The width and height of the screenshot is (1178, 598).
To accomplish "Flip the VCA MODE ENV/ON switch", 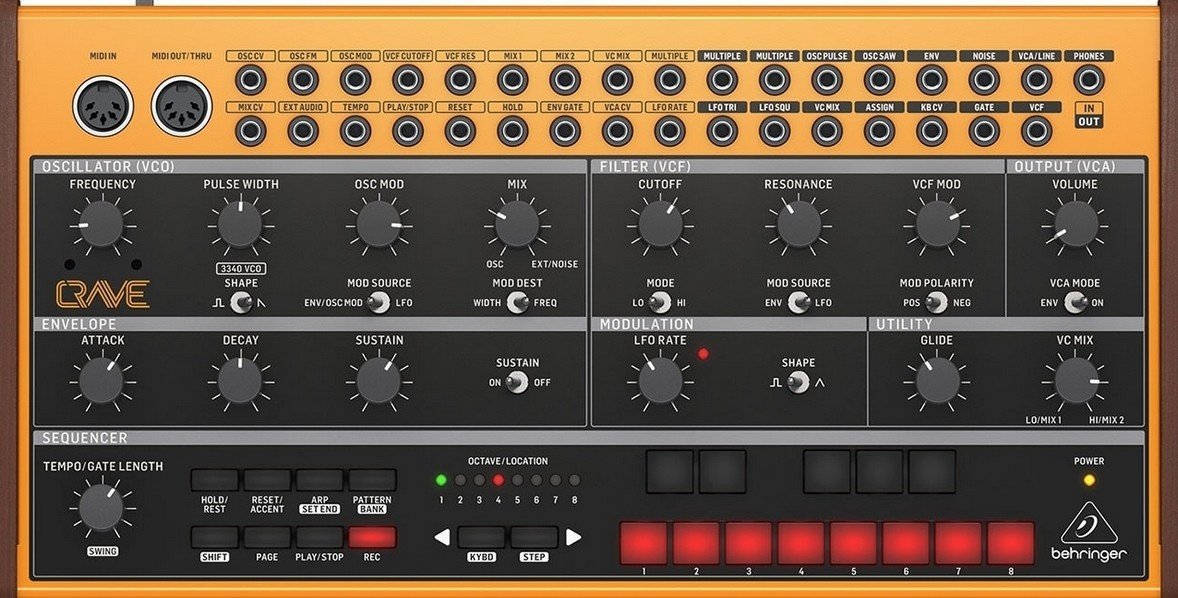I will [1075, 303].
